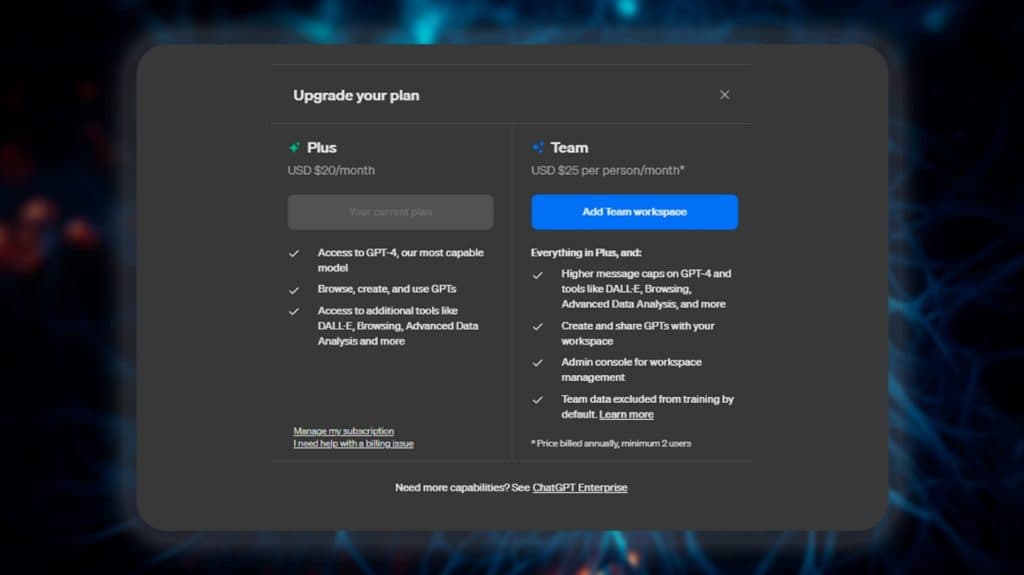Click checkmark beside Create and share GPTs
Image resolution: width=1024 pixels, height=575 pixels.
(x=537, y=327)
